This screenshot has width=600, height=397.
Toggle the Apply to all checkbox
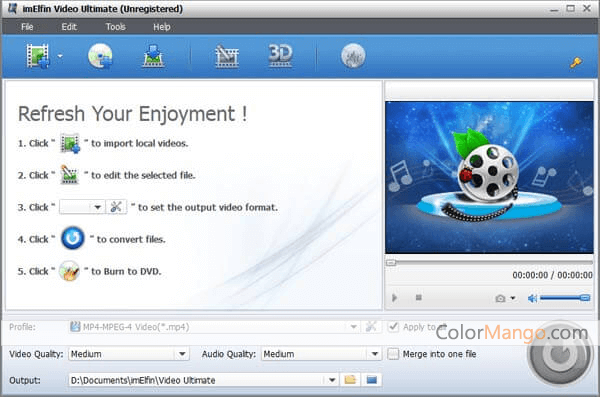point(393,327)
